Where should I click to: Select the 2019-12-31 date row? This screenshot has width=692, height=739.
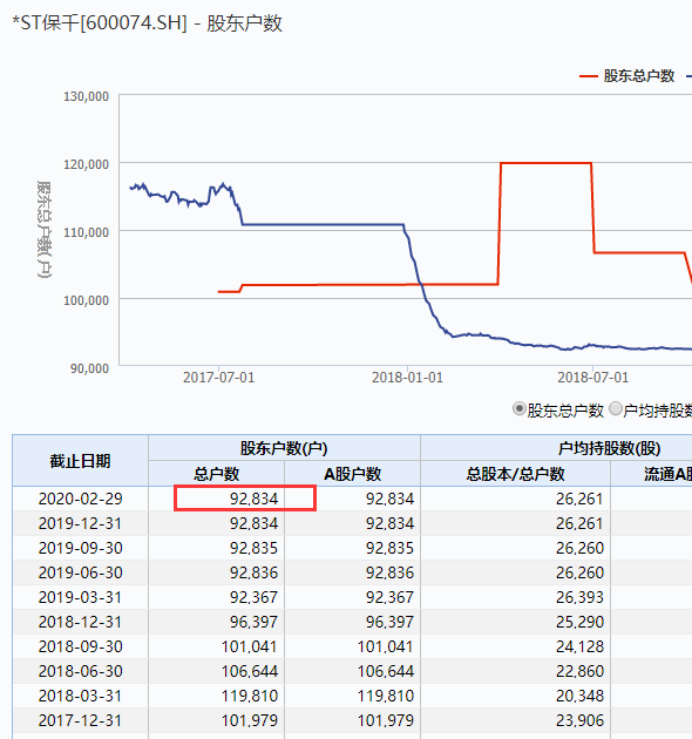[x=352, y=523]
